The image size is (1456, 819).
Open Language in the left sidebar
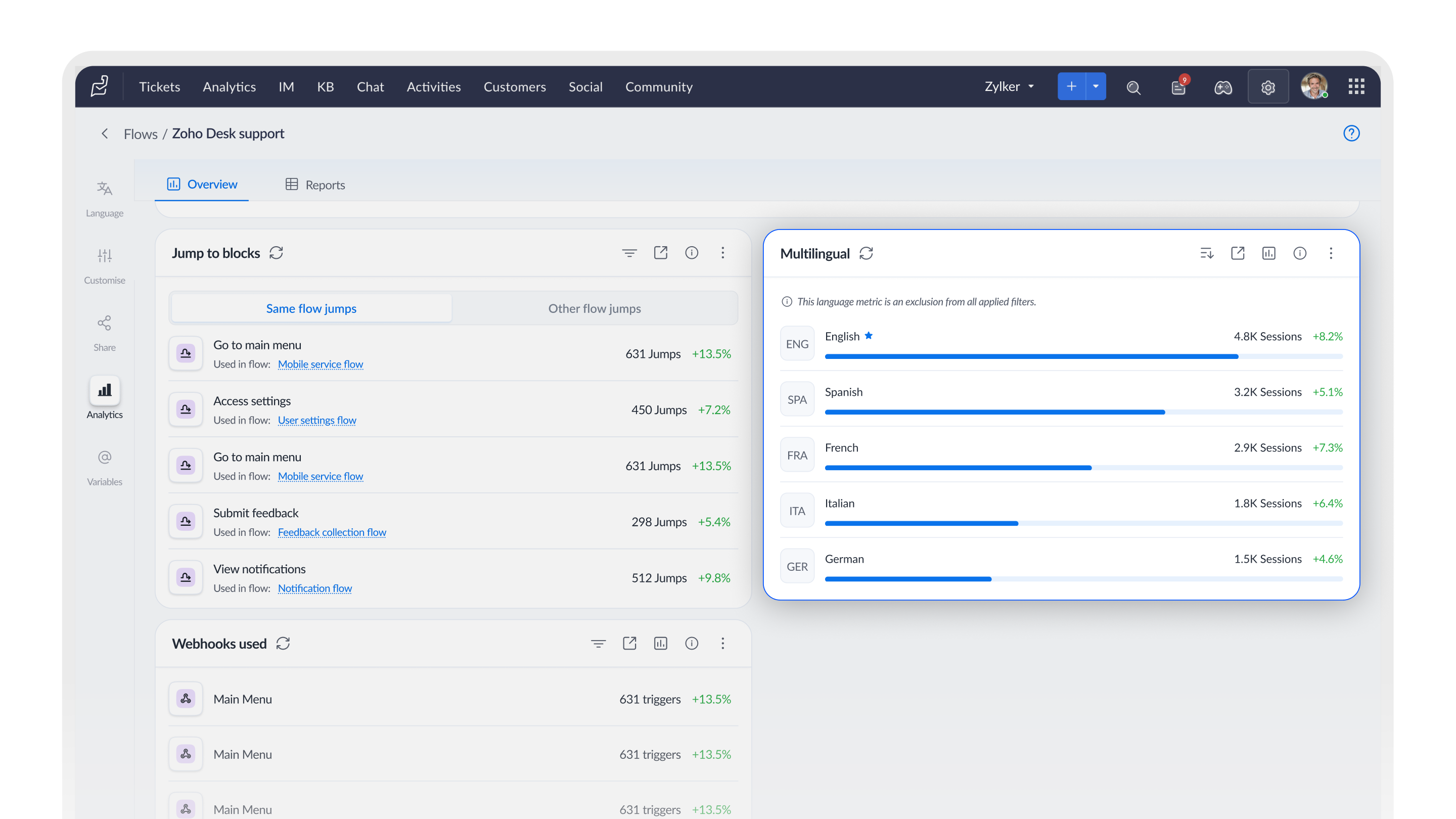coord(105,198)
